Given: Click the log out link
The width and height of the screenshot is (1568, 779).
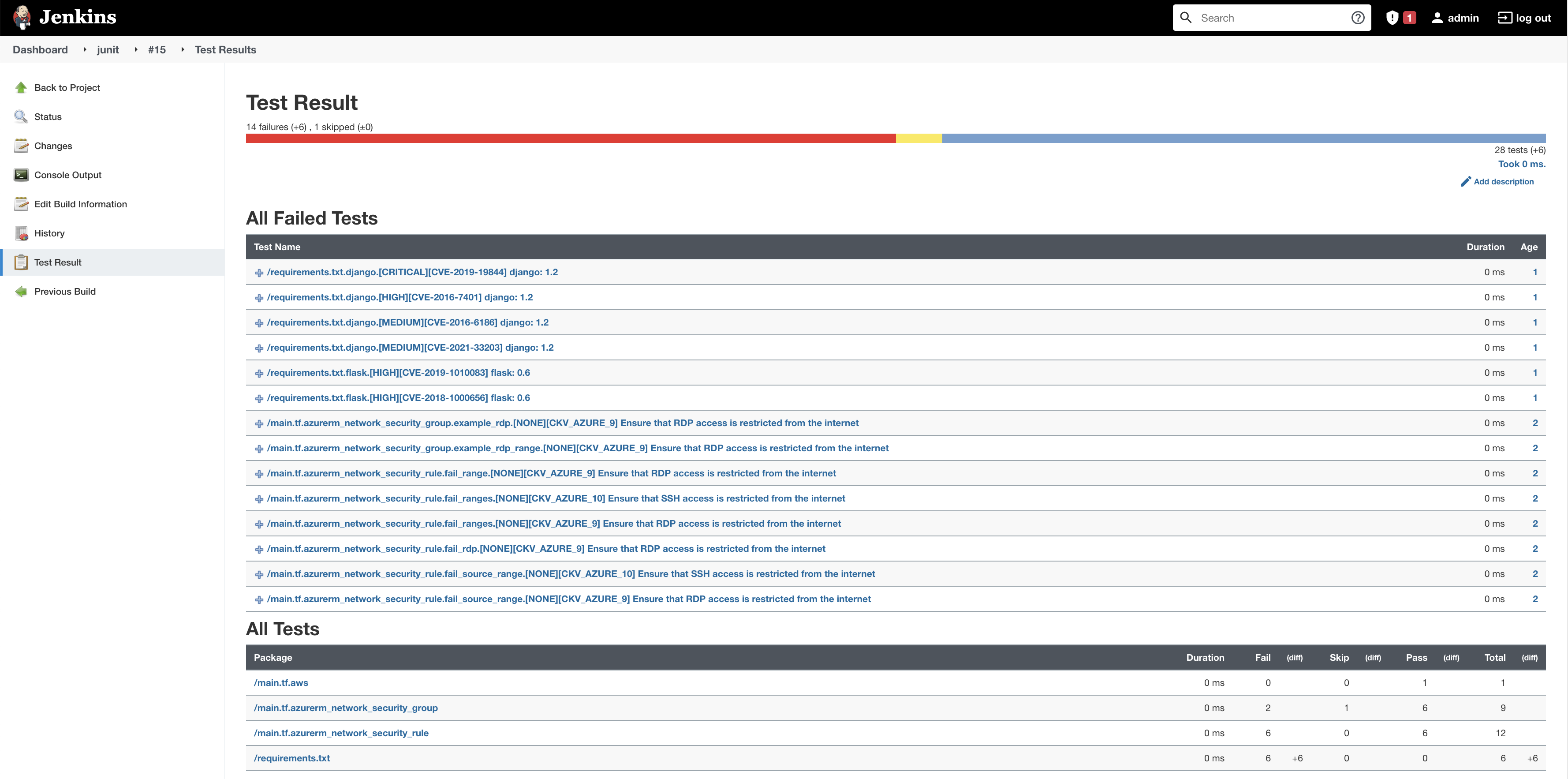Looking at the screenshot, I should pyautogui.click(x=1533, y=18).
